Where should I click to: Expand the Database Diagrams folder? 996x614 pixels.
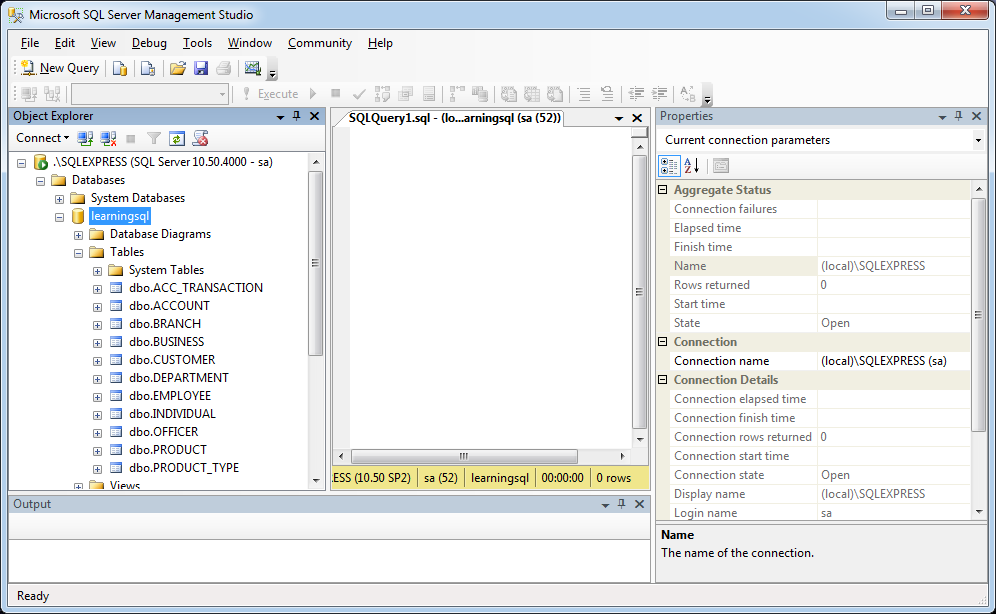(79, 235)
